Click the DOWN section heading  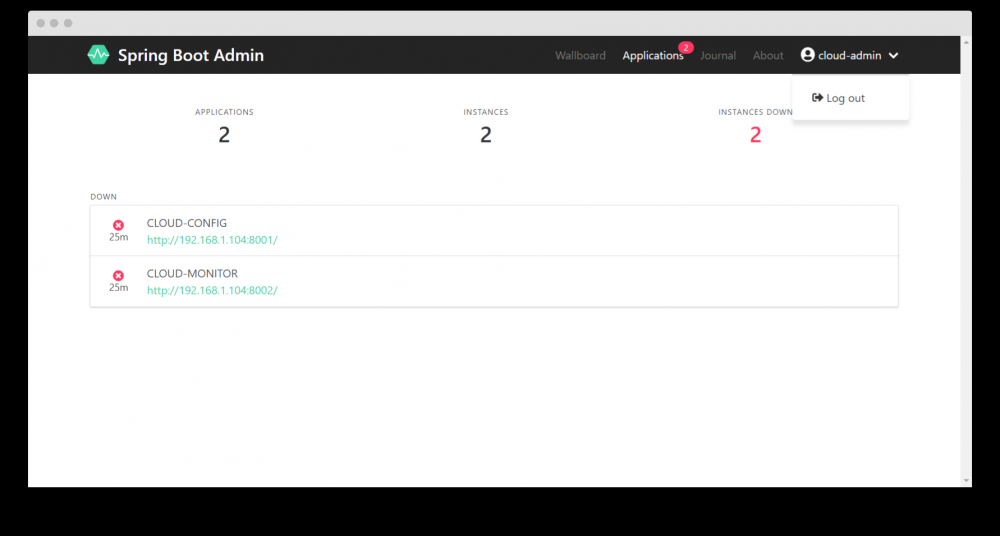103,197
